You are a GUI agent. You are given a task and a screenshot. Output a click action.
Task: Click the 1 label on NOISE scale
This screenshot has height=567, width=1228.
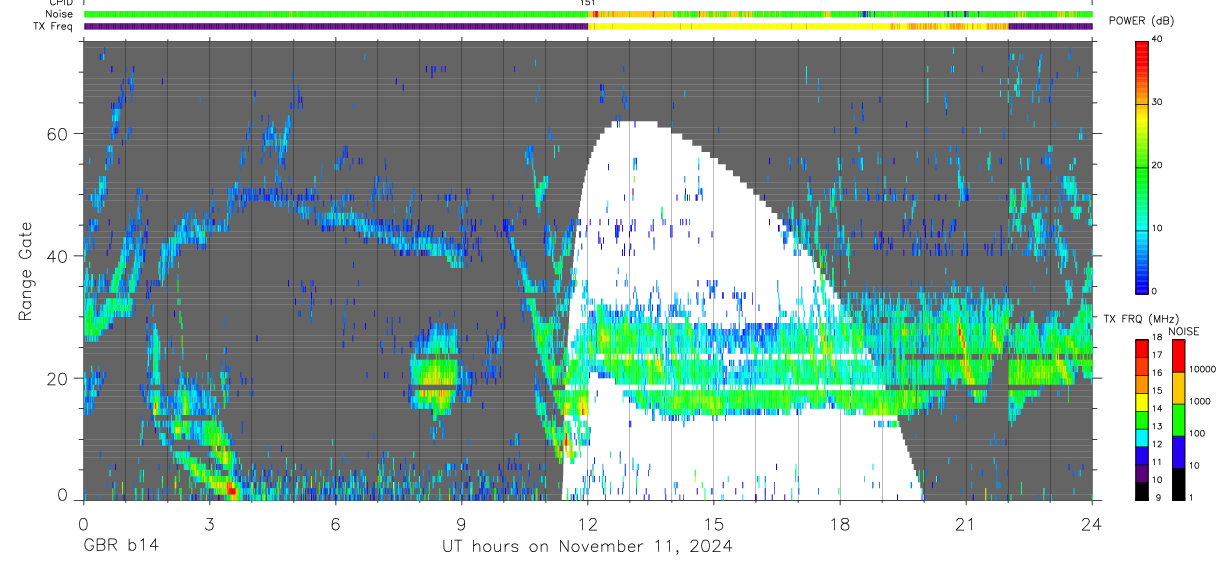click(1190, 497)
